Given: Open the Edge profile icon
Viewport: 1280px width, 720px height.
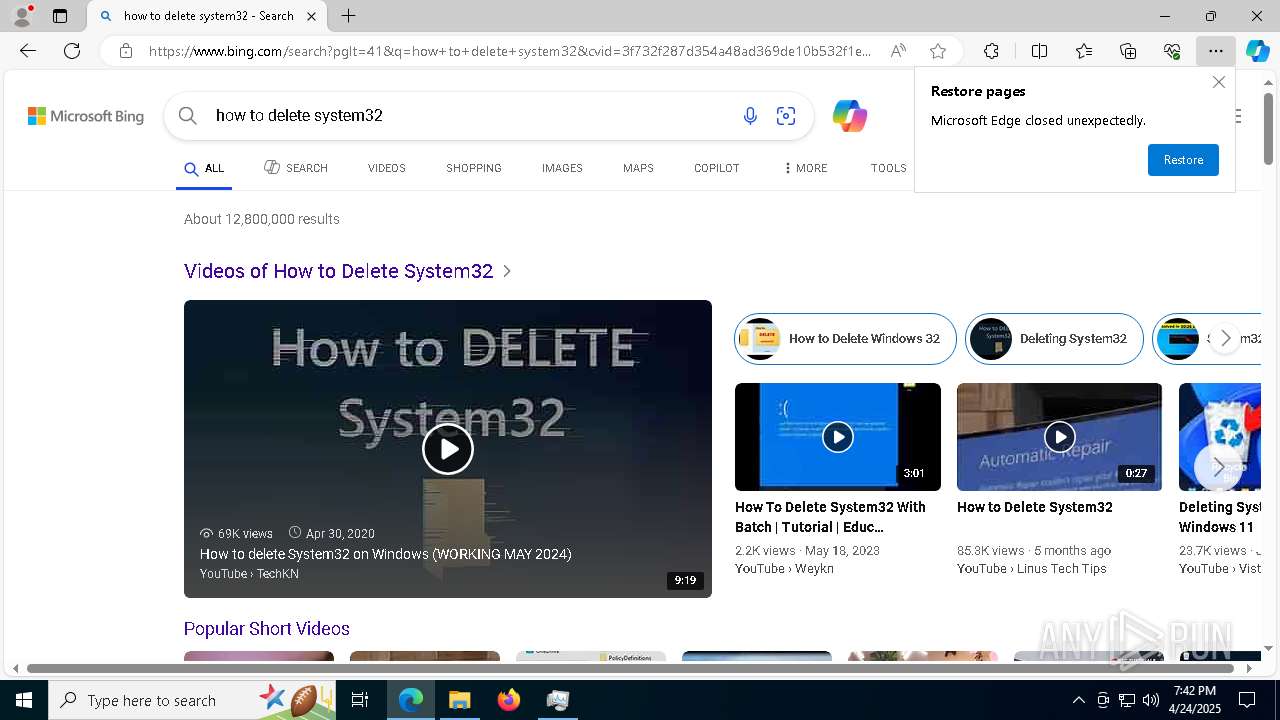Looking at the screenshot, I should click(22, 16).
